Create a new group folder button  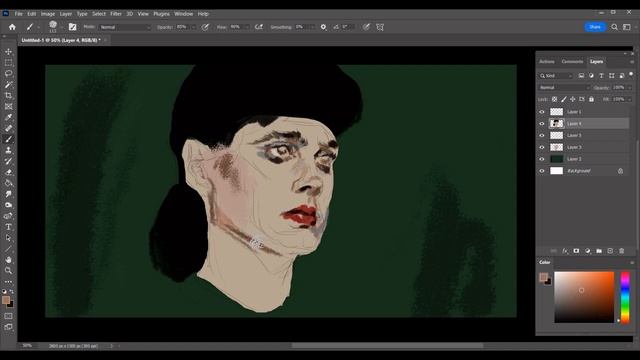[599, 251]
